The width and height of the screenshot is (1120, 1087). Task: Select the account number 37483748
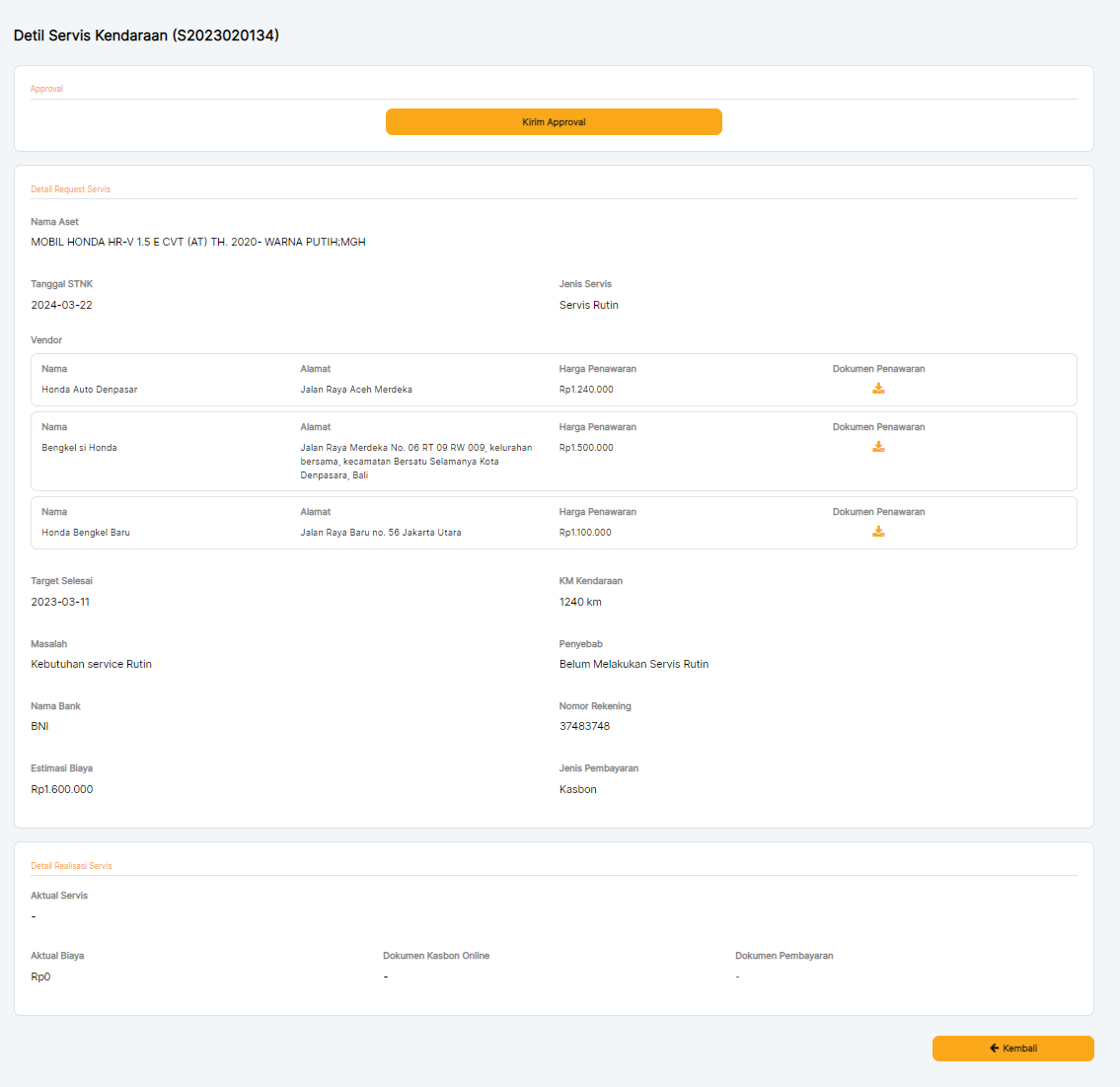[584, 726]
